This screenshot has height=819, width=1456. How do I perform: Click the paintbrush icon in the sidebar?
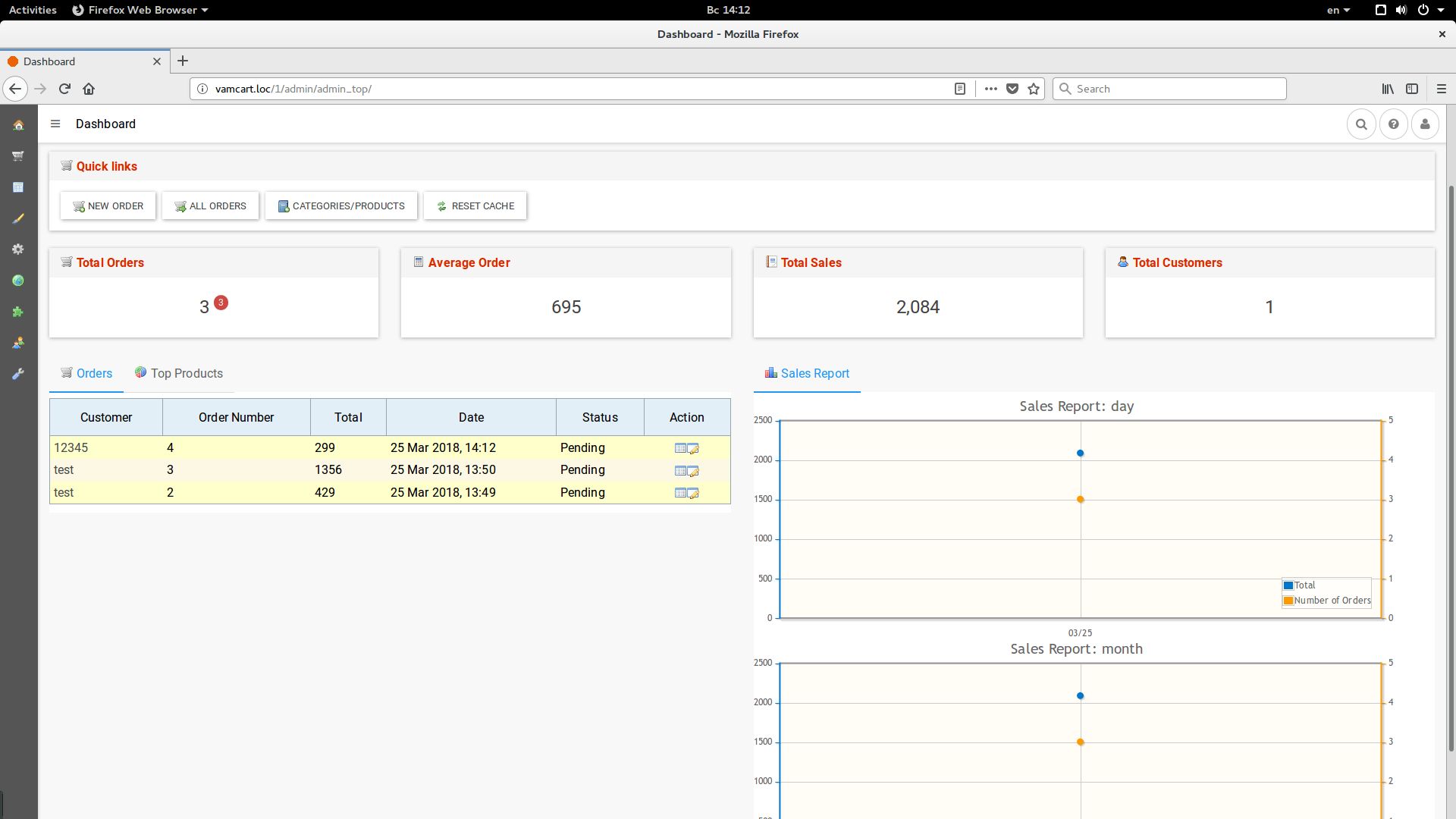pos(18,218)
